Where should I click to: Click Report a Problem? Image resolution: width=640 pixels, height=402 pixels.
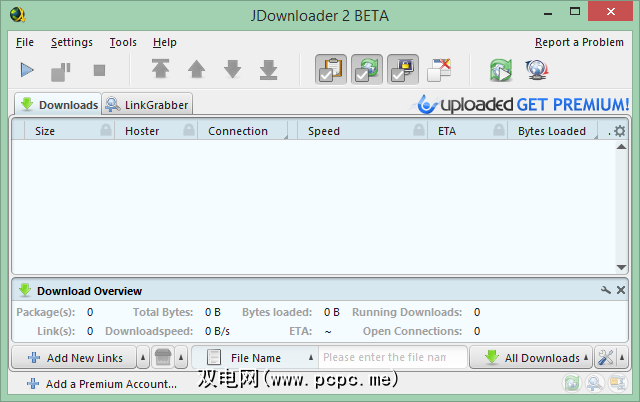[579, 42]
